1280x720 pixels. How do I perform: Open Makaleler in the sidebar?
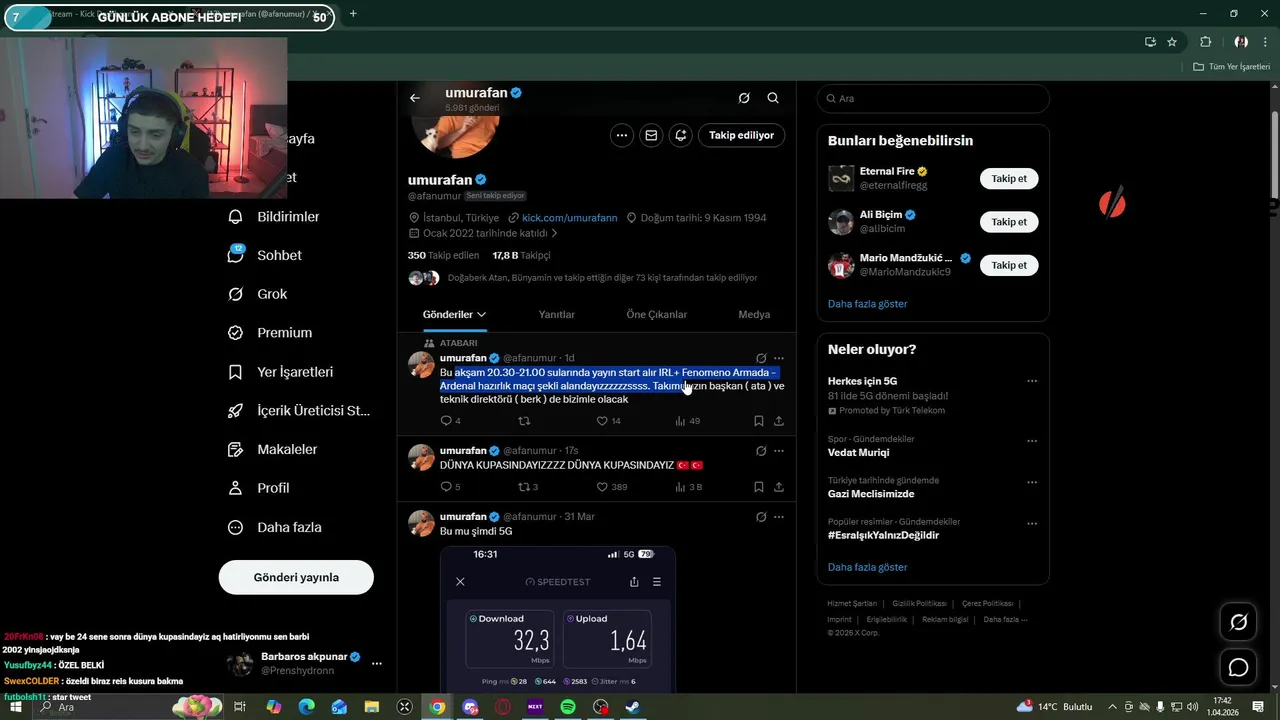point(273,449)
